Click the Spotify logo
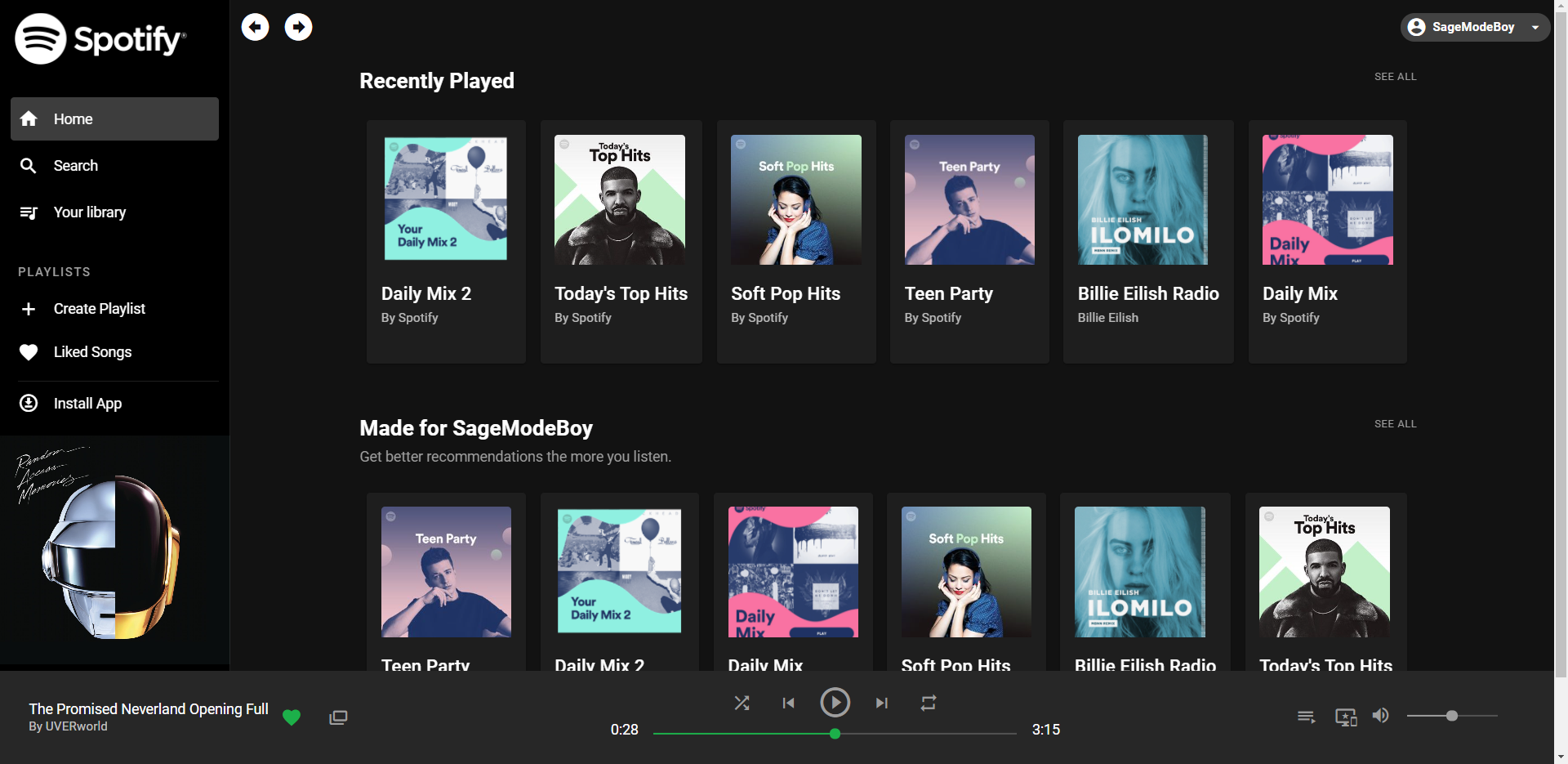The width and height of the screenshot is (1568, 764). click(100, 38)
